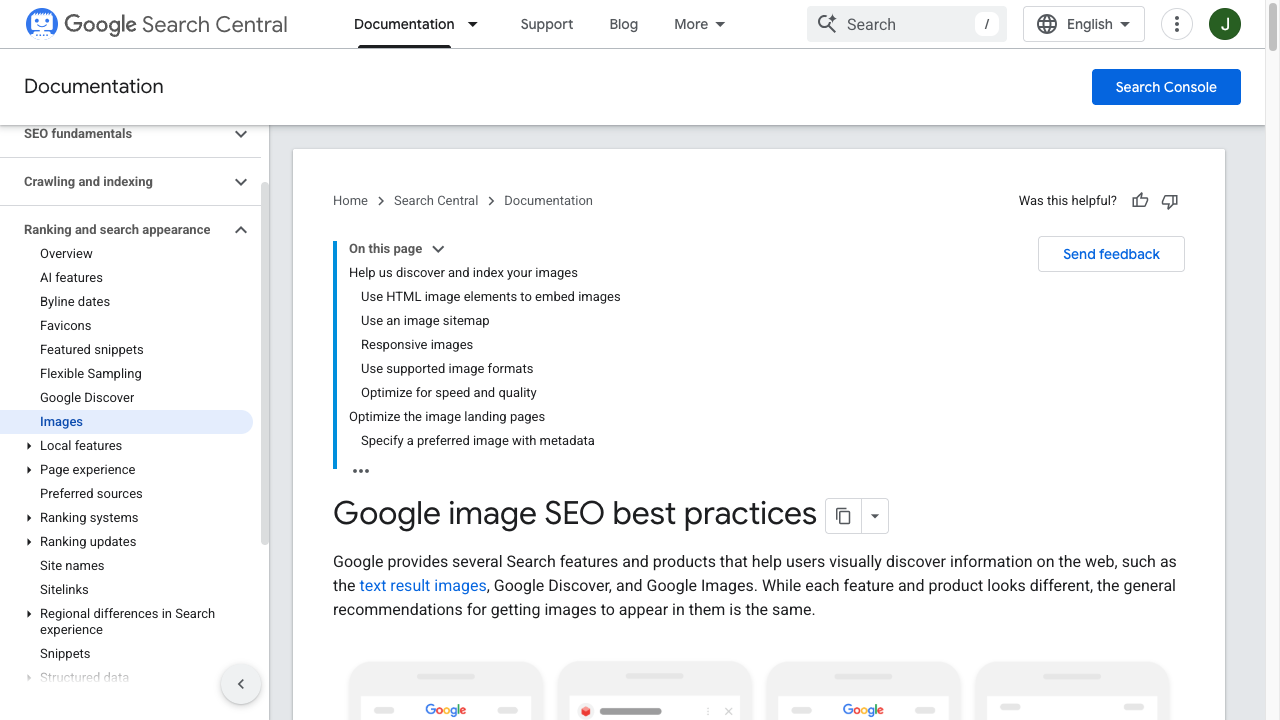Viewport: 1280px width, 720px height.
Task: Open the More menu dropdown
Action: point(700,24)
